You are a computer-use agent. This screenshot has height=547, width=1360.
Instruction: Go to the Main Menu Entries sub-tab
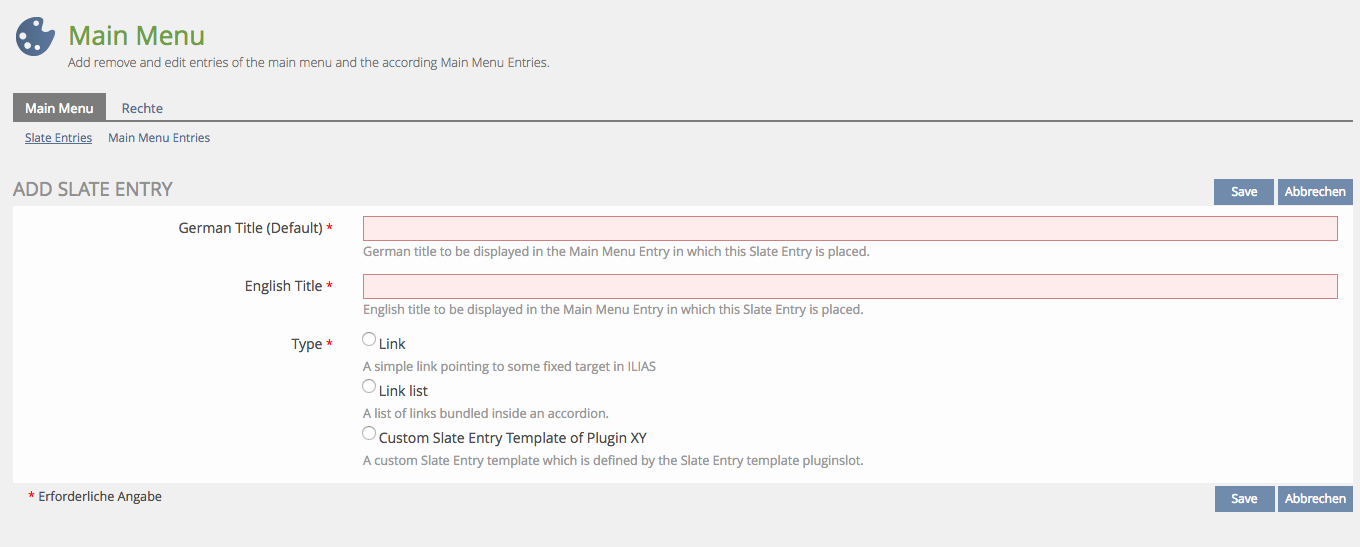pos(159,138)
